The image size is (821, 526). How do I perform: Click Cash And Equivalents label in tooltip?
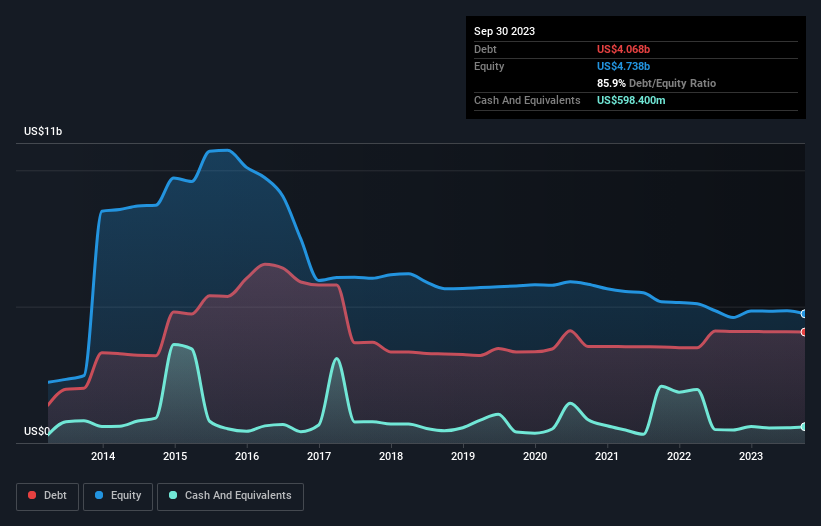pos(527,100)
